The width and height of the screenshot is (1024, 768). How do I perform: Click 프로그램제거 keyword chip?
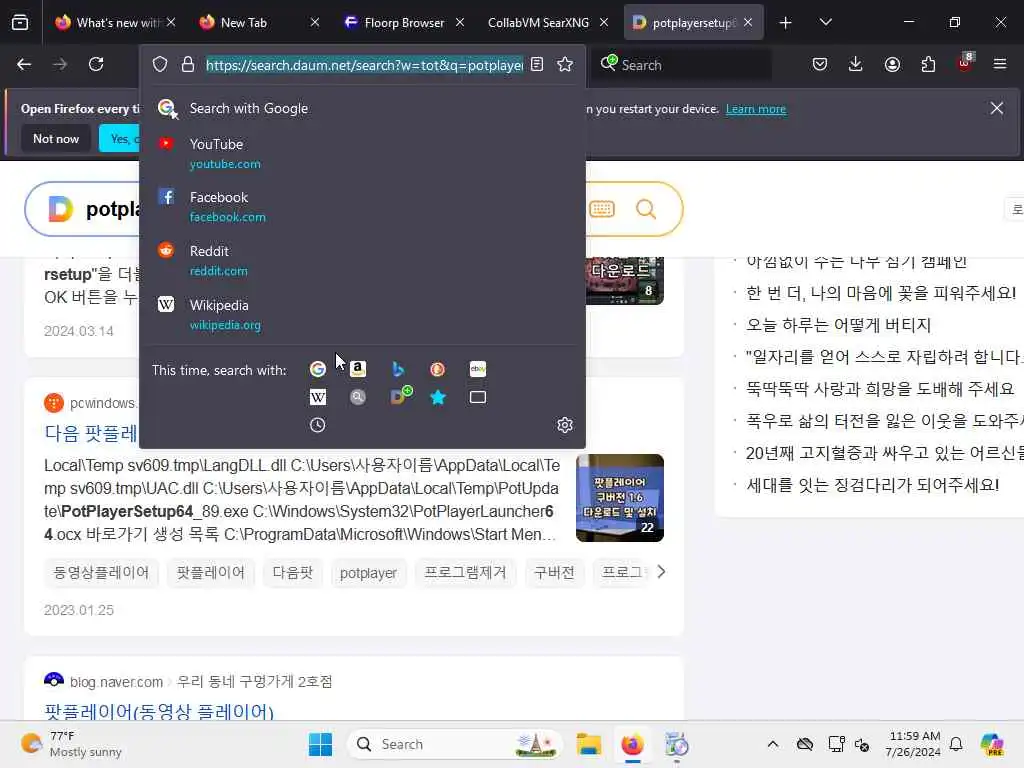(x=465, y=573)
